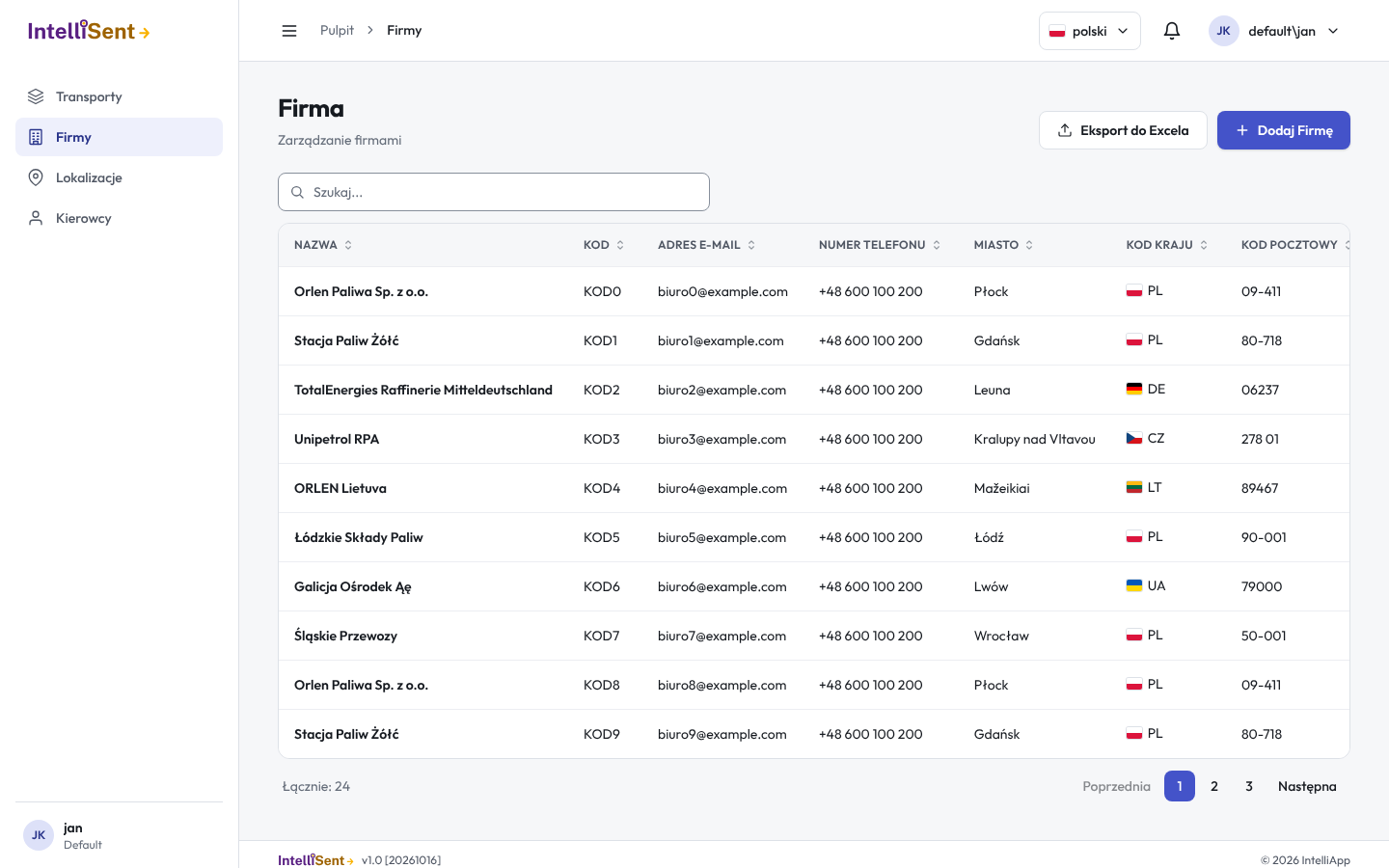Sort by the Miasto column arrows
1389x868 pixels.
click(x=1029, y=245)
